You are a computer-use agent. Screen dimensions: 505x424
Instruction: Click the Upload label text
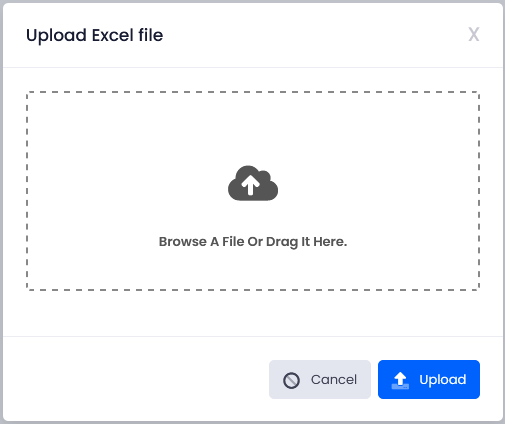[x=443, y=380]
